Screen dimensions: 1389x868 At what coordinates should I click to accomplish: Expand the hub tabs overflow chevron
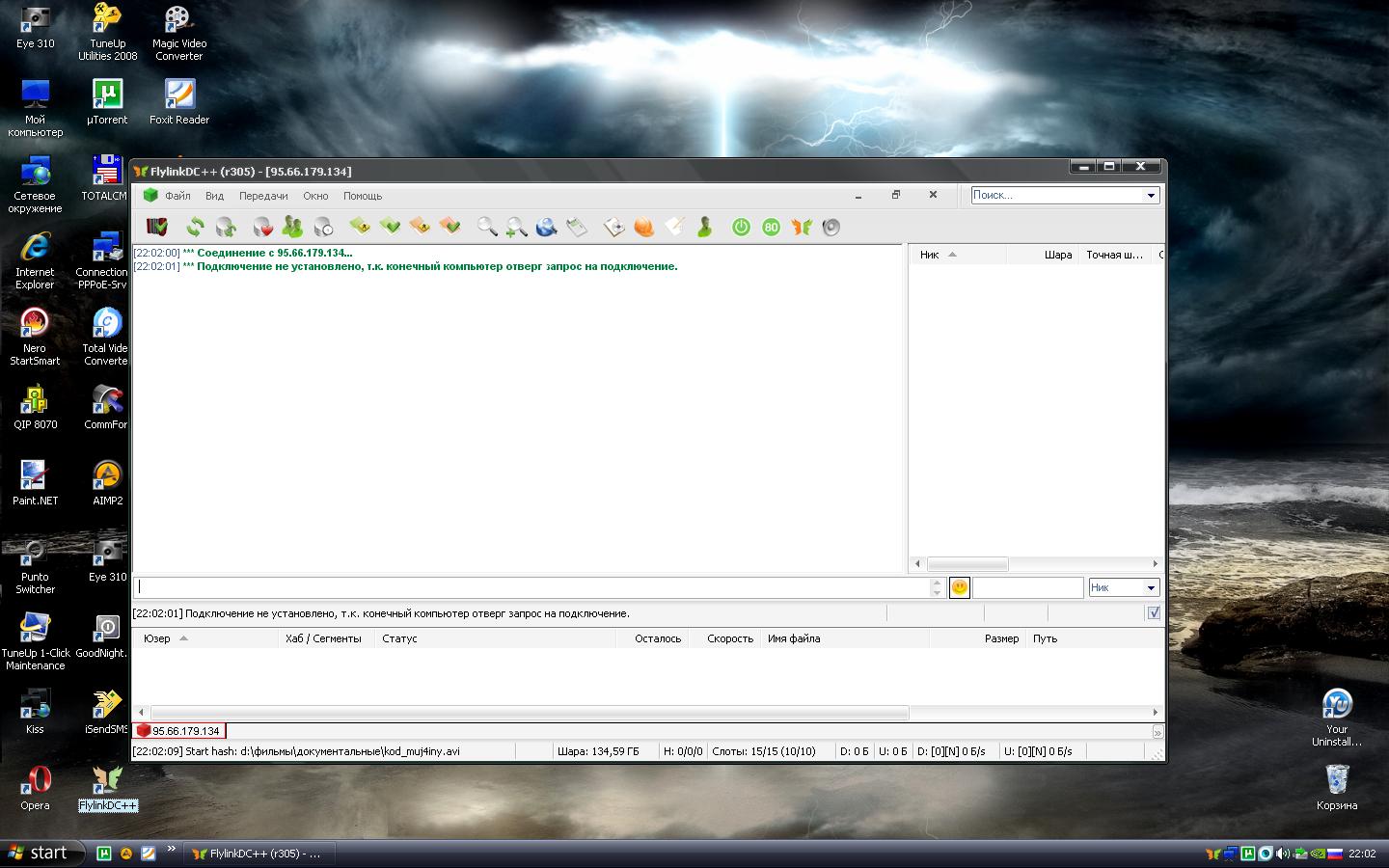[1157, 732]
